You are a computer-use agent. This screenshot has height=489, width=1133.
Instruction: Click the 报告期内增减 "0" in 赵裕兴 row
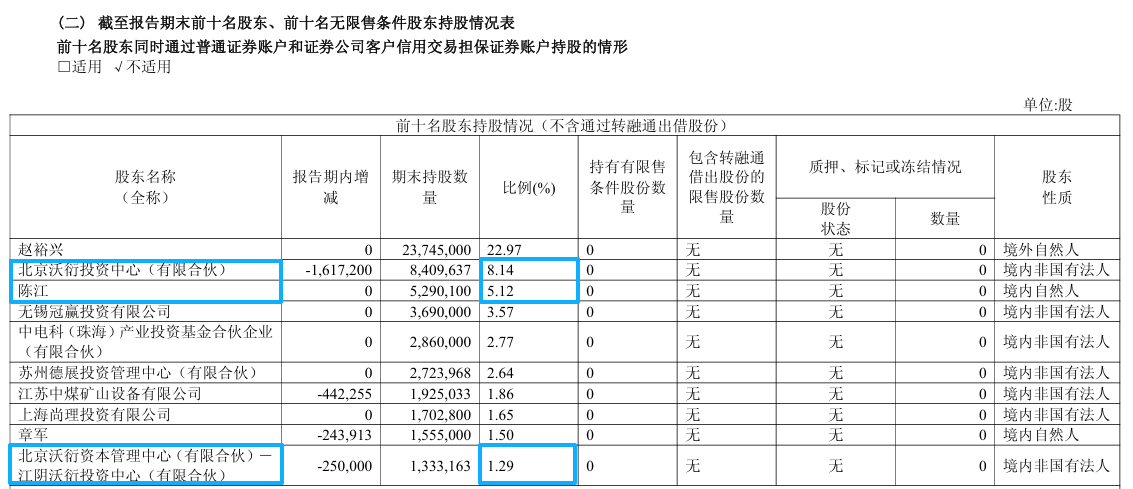click(368, 250)
